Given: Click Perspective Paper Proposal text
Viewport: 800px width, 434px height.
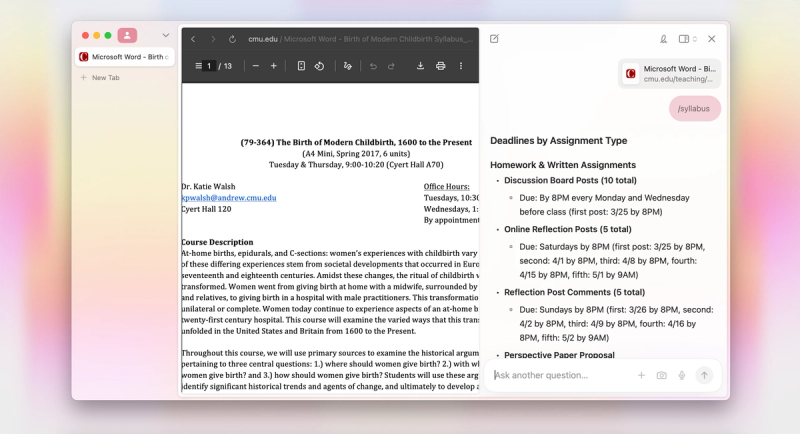Looking at the screenshot, I should [559, 355].
